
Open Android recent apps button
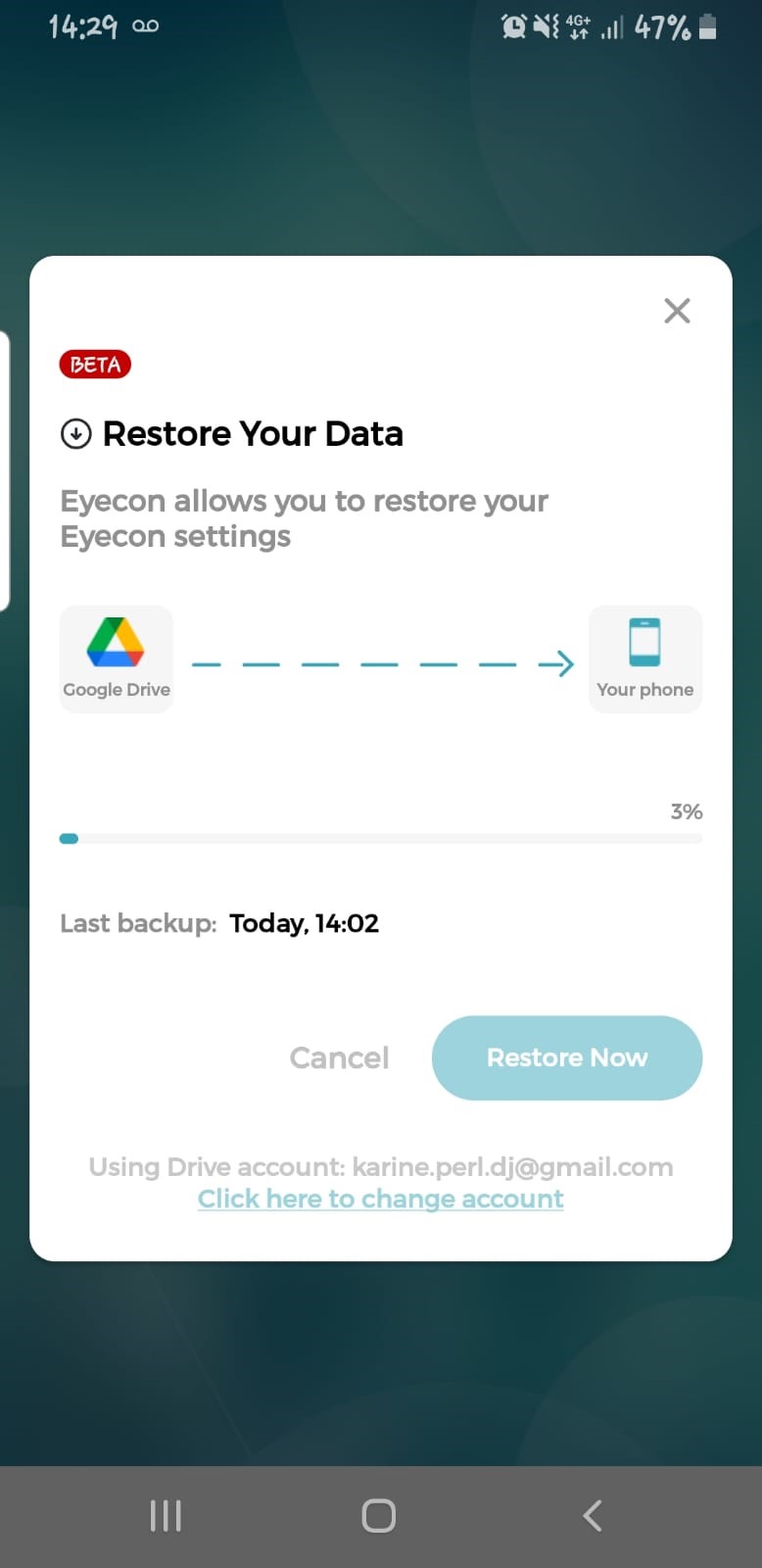166,1516
